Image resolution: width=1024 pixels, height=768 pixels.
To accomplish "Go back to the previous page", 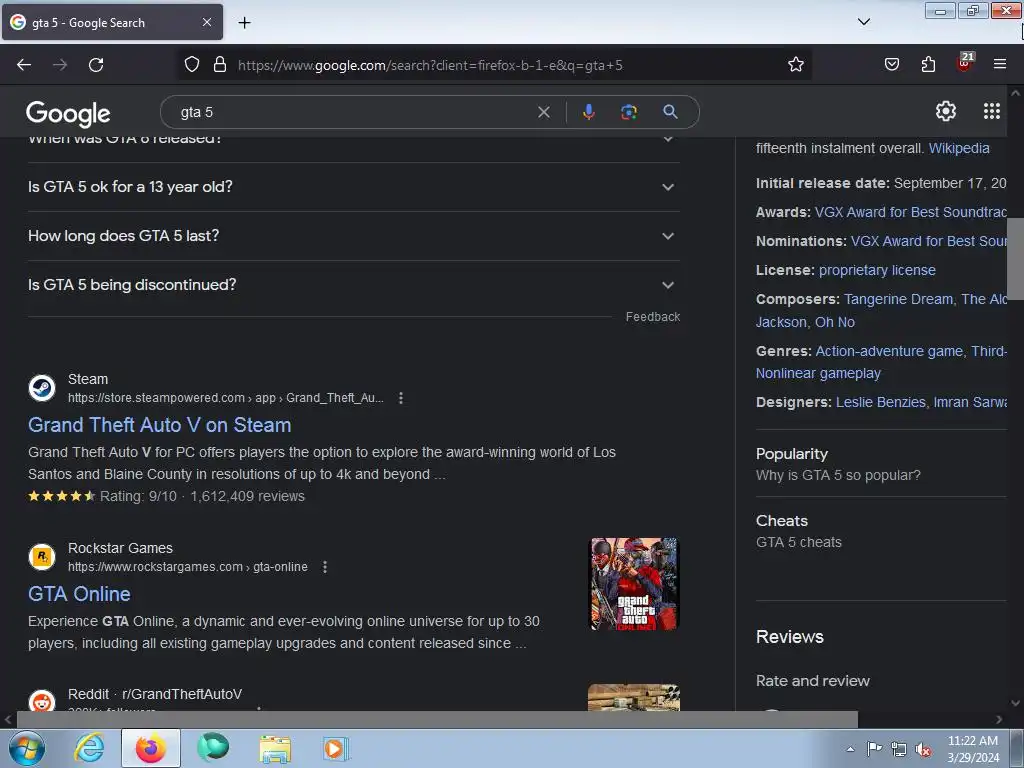I will pos(24,65).
